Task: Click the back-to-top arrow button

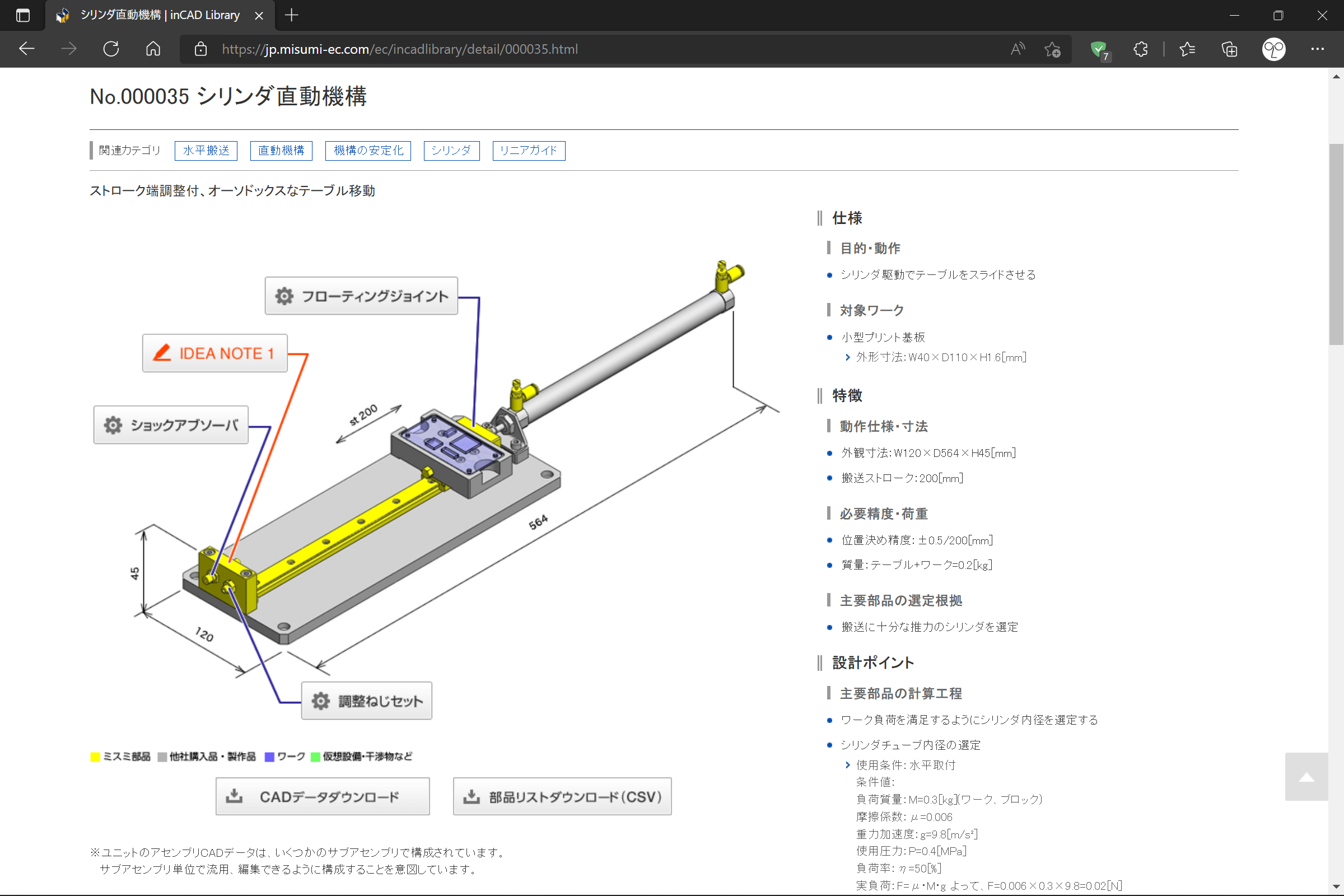Action: (1306, 777)
